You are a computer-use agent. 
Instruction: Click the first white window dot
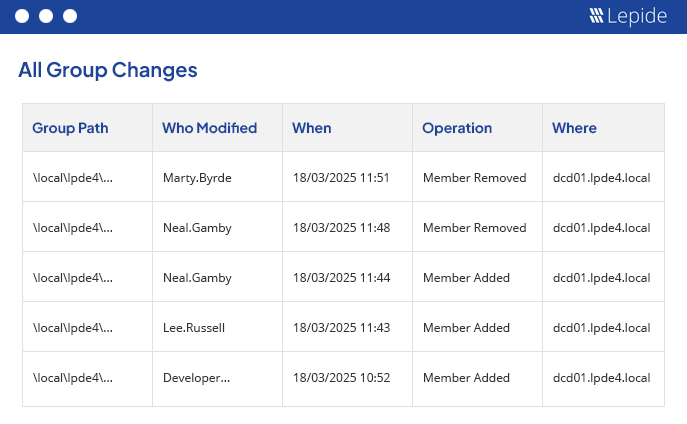(22, 16)
